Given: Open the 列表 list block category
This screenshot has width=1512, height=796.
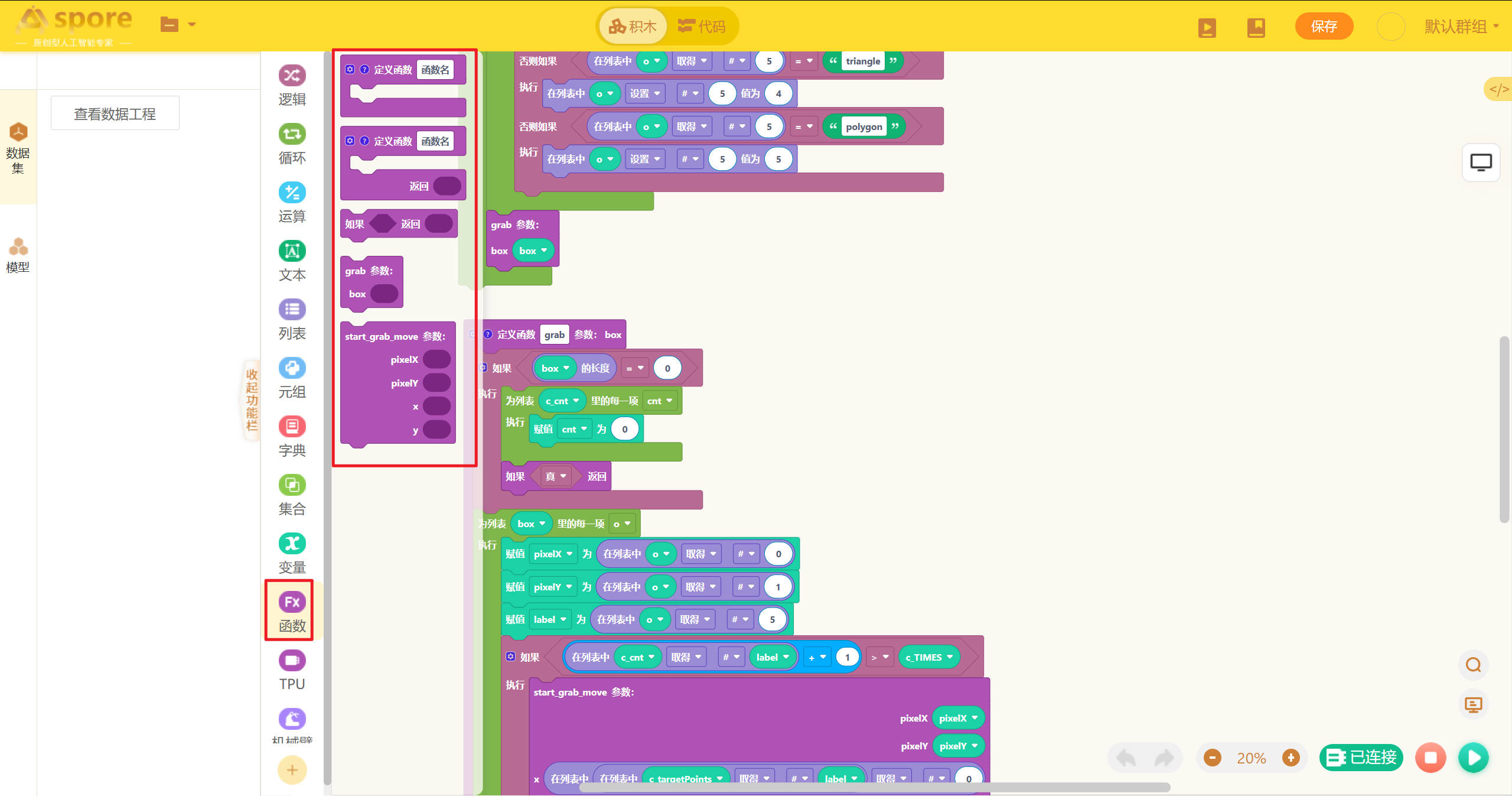Looking at the screenshot, I should point(292,319).
